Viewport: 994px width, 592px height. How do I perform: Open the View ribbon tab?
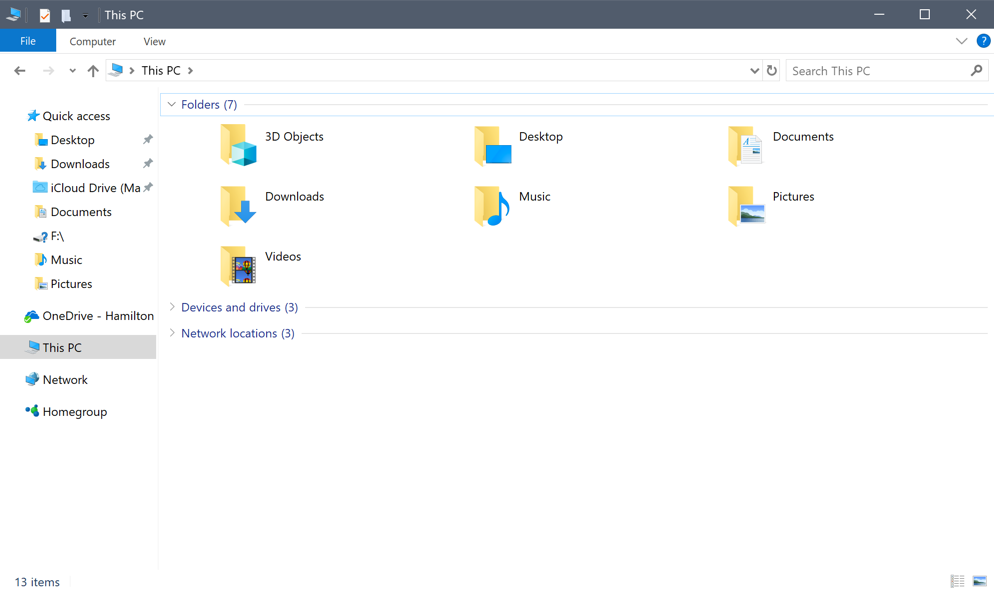tap(154, 41)
